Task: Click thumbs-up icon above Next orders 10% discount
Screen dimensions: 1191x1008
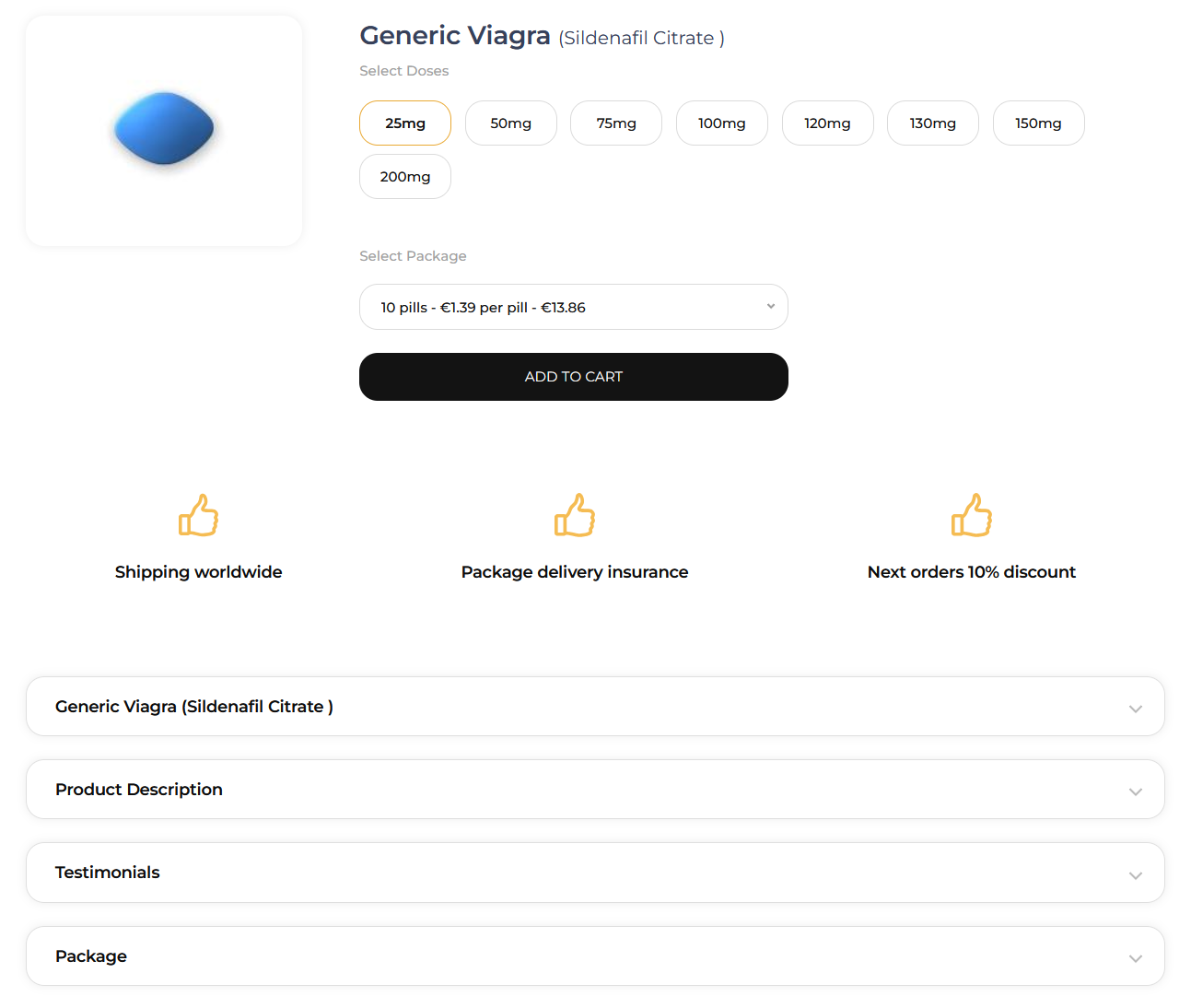Action: pyautogui.click(x=972, y=515)
